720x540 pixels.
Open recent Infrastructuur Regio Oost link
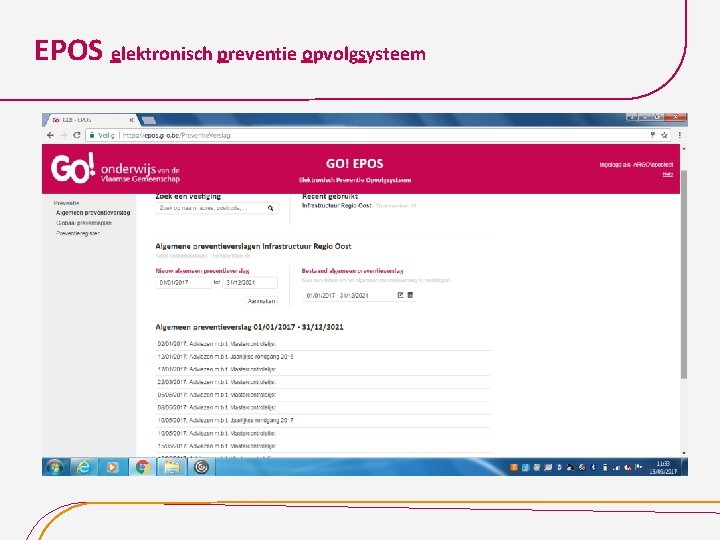point(336,206)
